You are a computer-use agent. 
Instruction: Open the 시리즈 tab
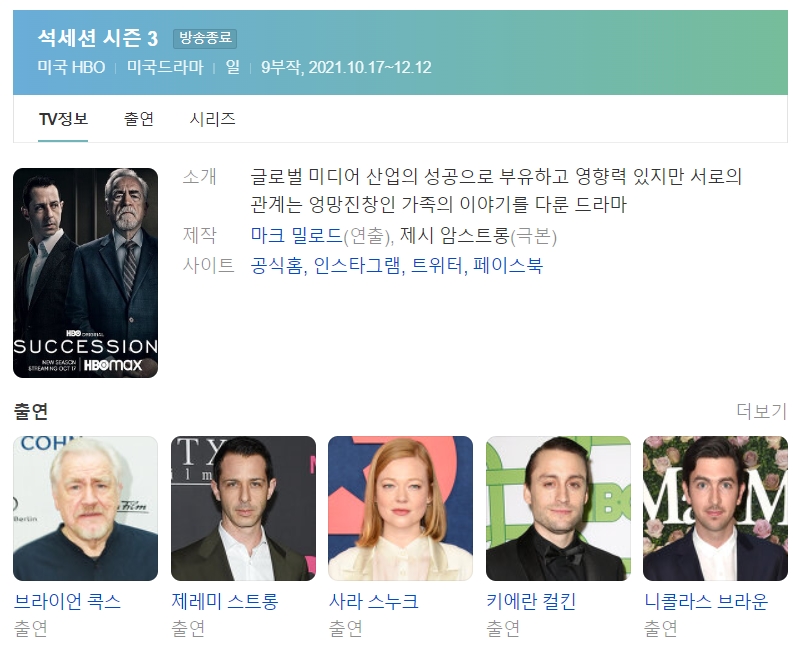212,119
